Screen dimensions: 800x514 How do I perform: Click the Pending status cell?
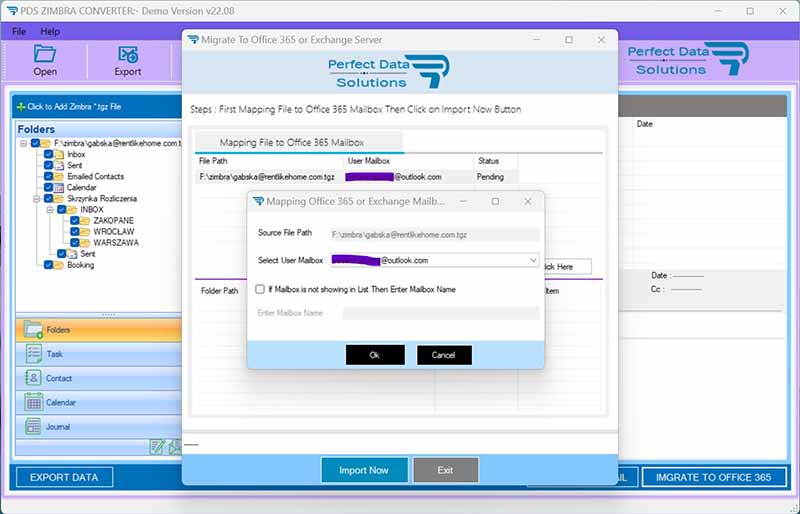pyautogui.click(x=490, y=177)
